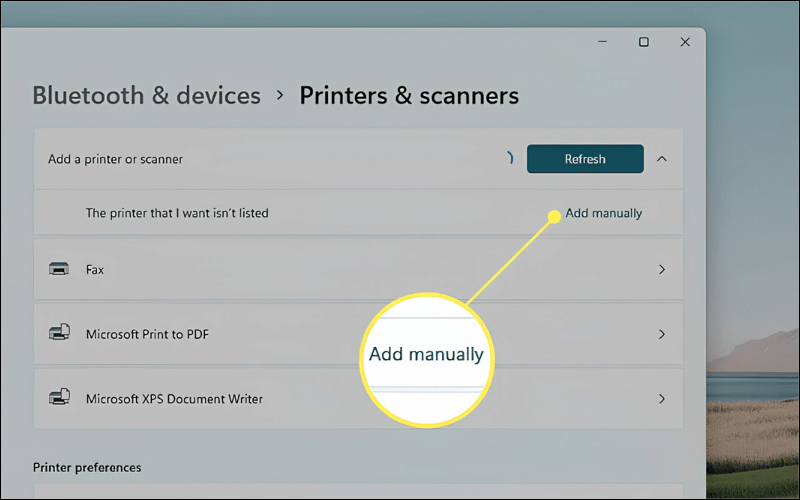Open the Microsoft XPS Document Writer chevron
Viewport: 800px width, 500px height.
tap(662, 398)
